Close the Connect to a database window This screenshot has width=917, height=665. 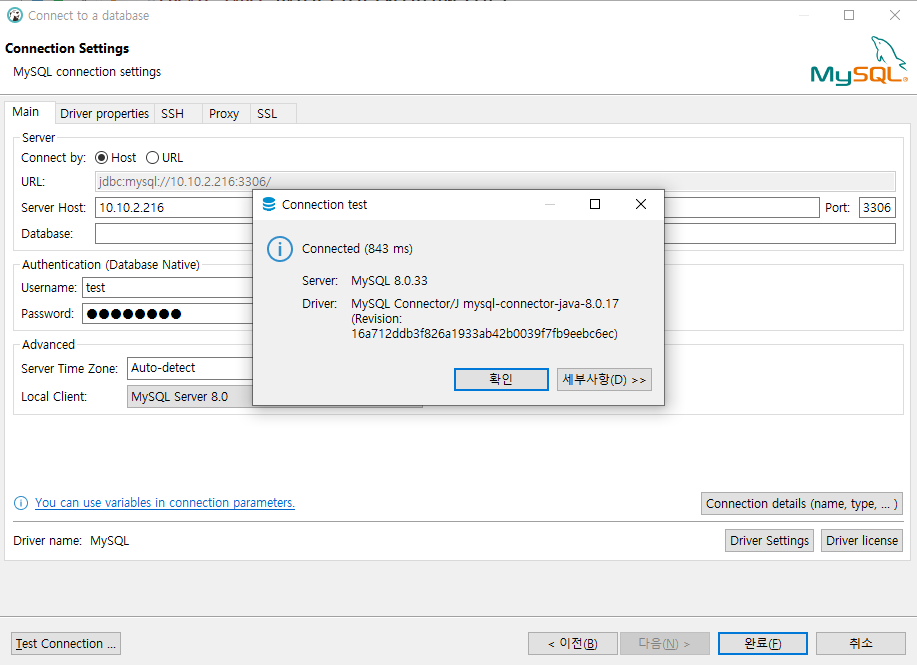pos(895,15)
